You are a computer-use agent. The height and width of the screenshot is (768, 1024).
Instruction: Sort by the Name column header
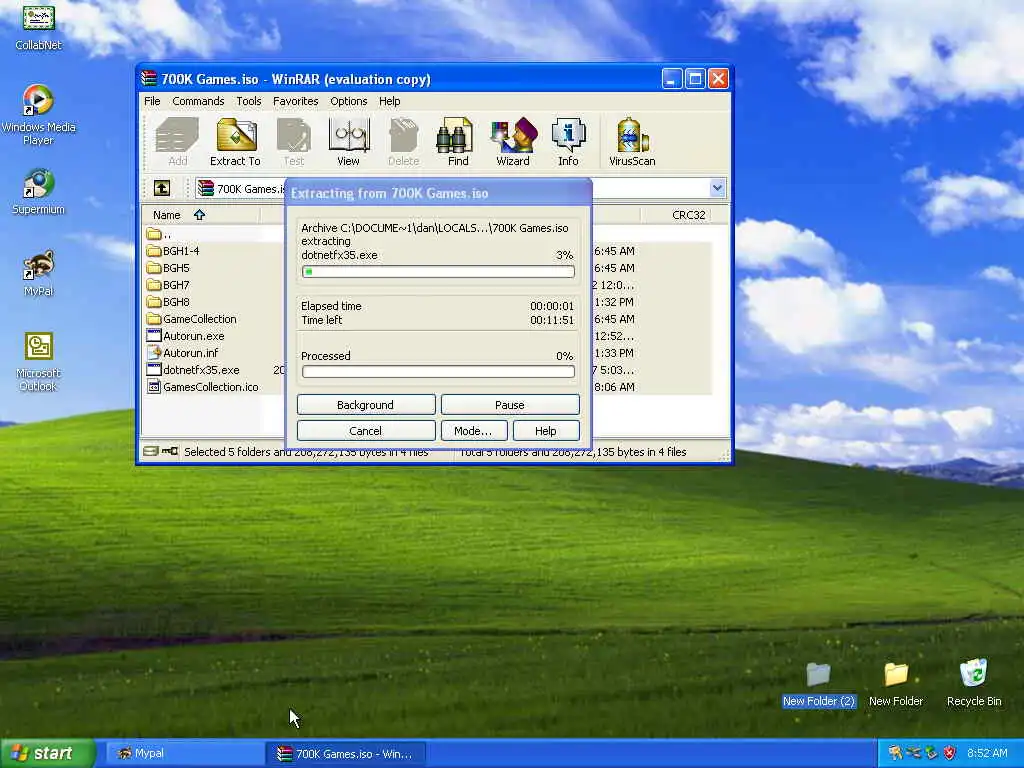point(200,215)
